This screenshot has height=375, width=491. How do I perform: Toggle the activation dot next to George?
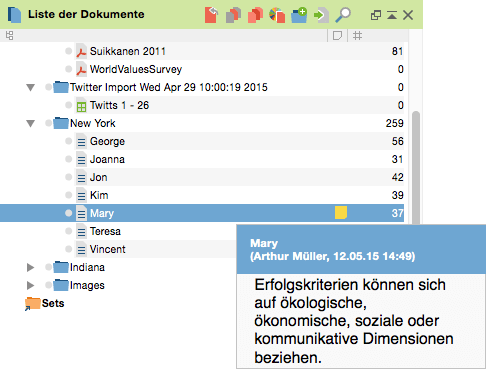click(x=68, y=141)
